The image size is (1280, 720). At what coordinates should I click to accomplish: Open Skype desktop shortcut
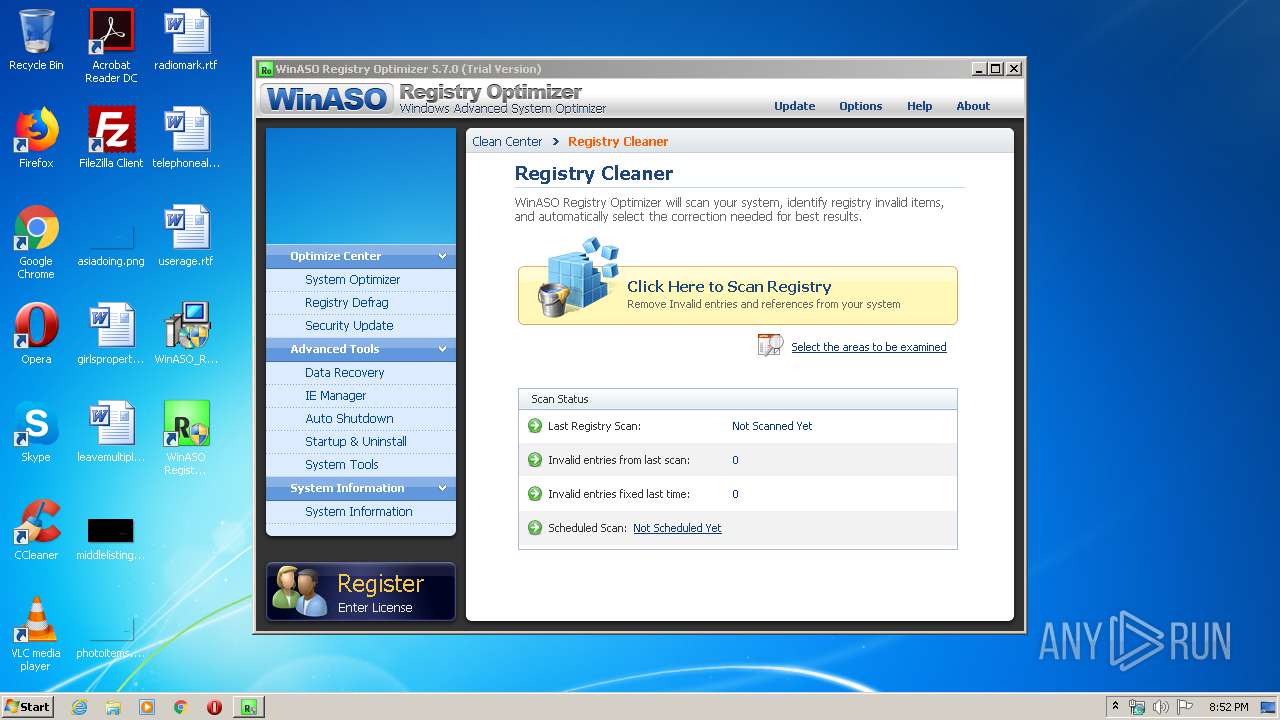(x=36, y=432)
